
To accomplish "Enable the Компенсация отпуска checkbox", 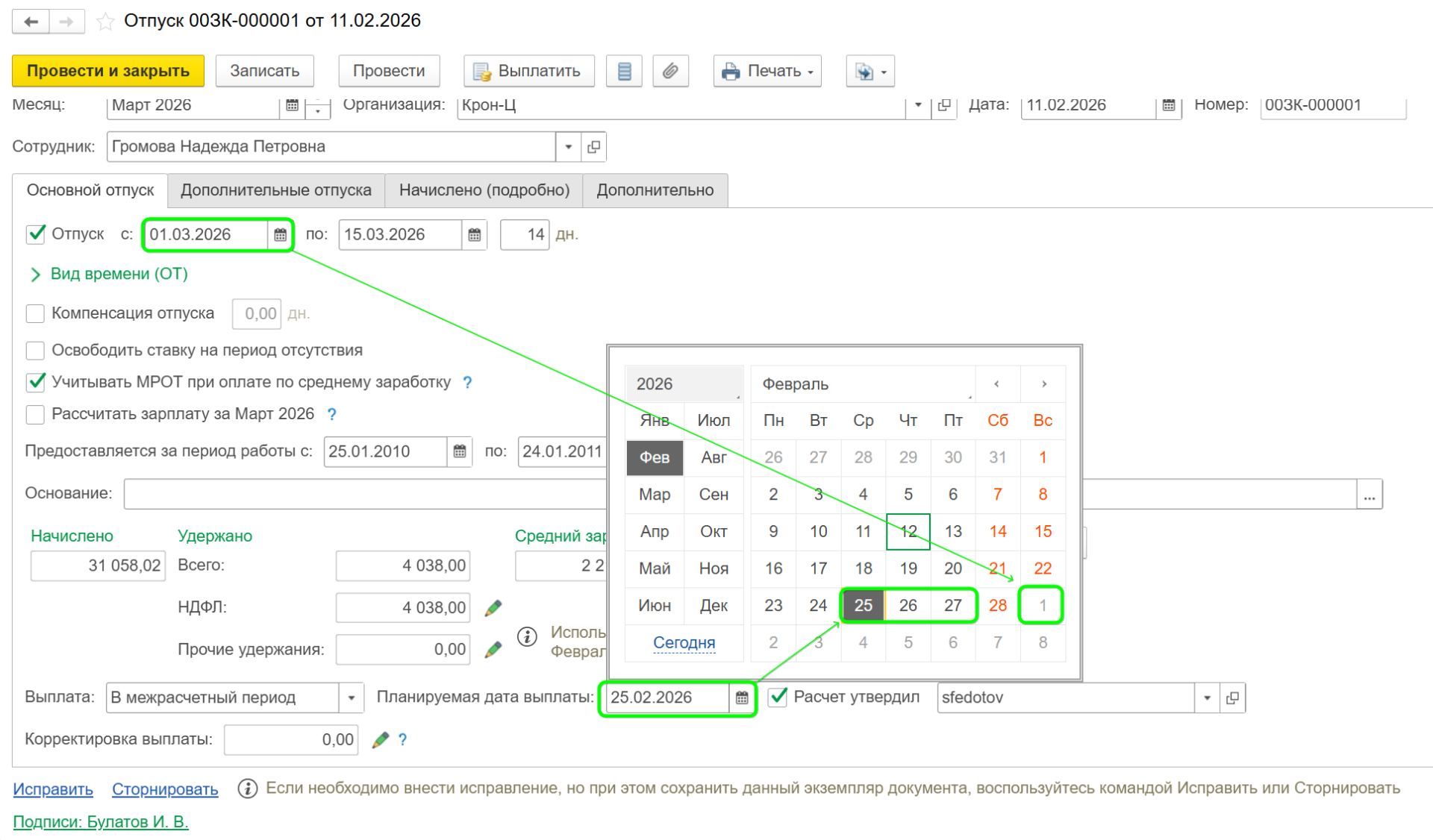I will click(35, 313).
